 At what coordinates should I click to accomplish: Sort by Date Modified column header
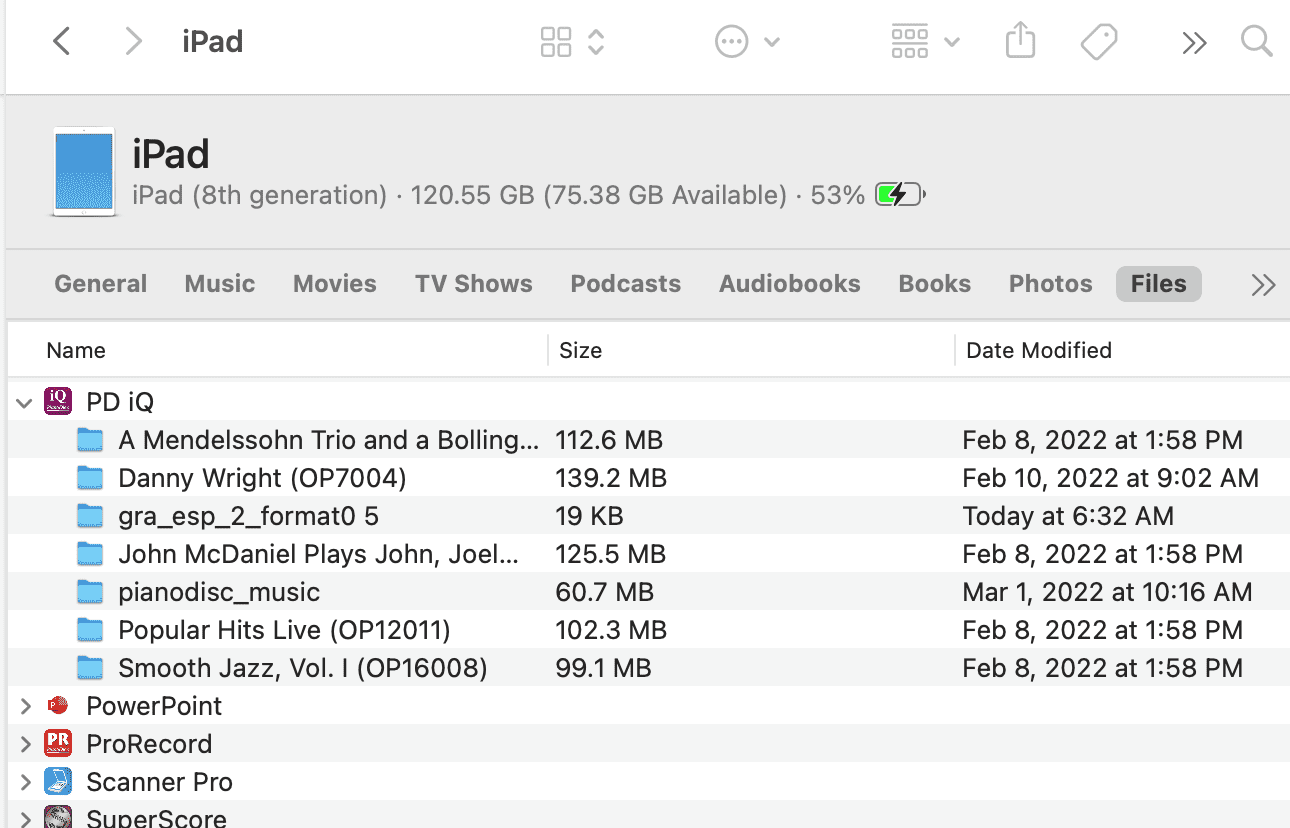pyautogui.click(x=1039, y=350)
